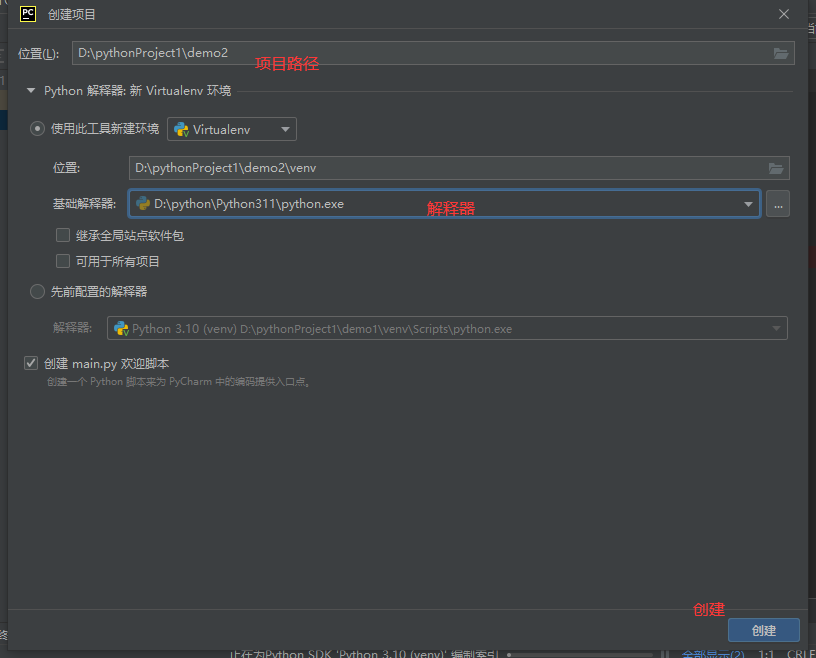Close the create project dialog

[x=784, y=14]
